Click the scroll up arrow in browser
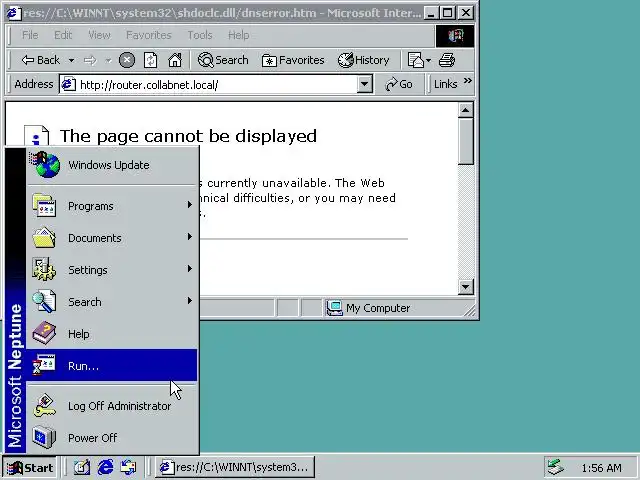This screenshot has width=640, height=480. [466, 110]
